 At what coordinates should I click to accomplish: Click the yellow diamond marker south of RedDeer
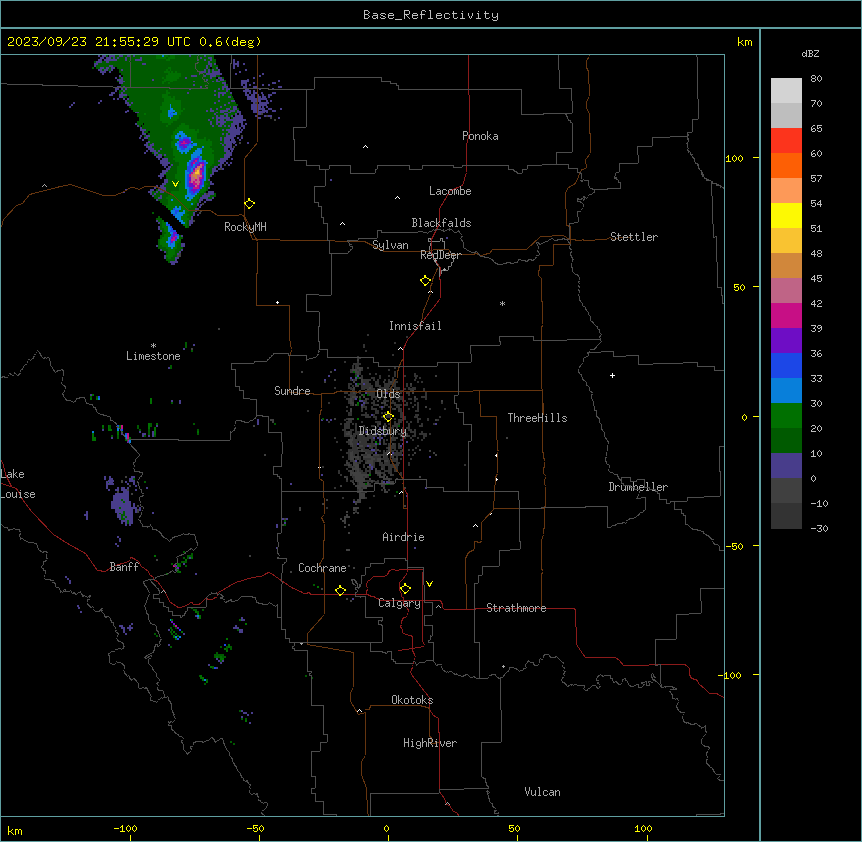point(426,281)
